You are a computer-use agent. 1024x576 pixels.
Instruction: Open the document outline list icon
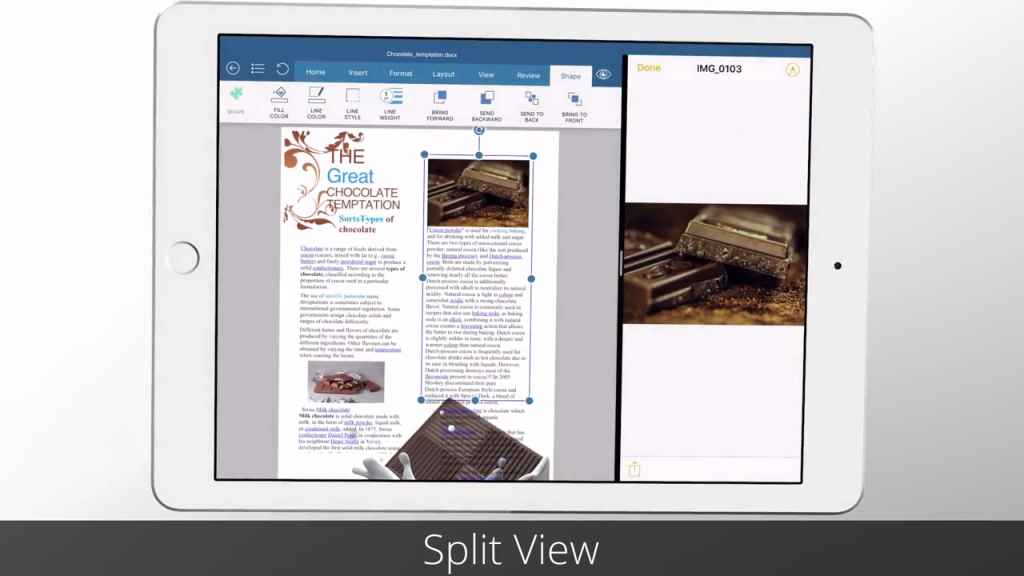point(258,69)
